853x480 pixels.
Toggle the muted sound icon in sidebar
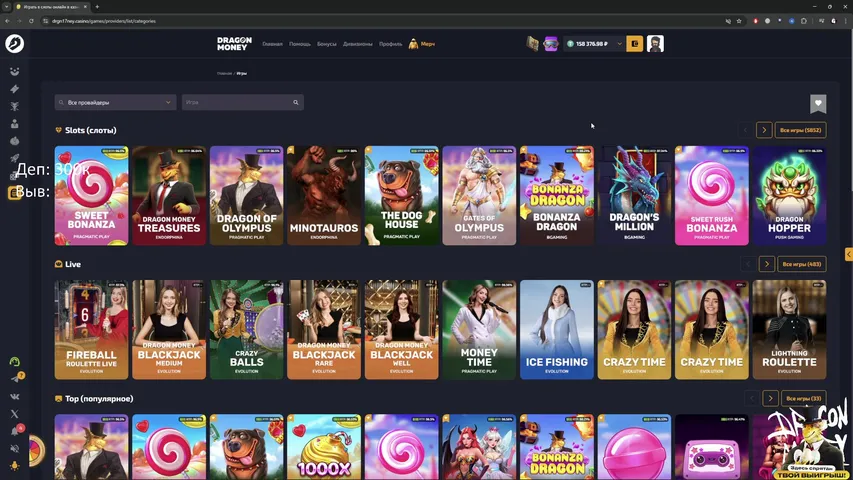click(x=15, y=449)
